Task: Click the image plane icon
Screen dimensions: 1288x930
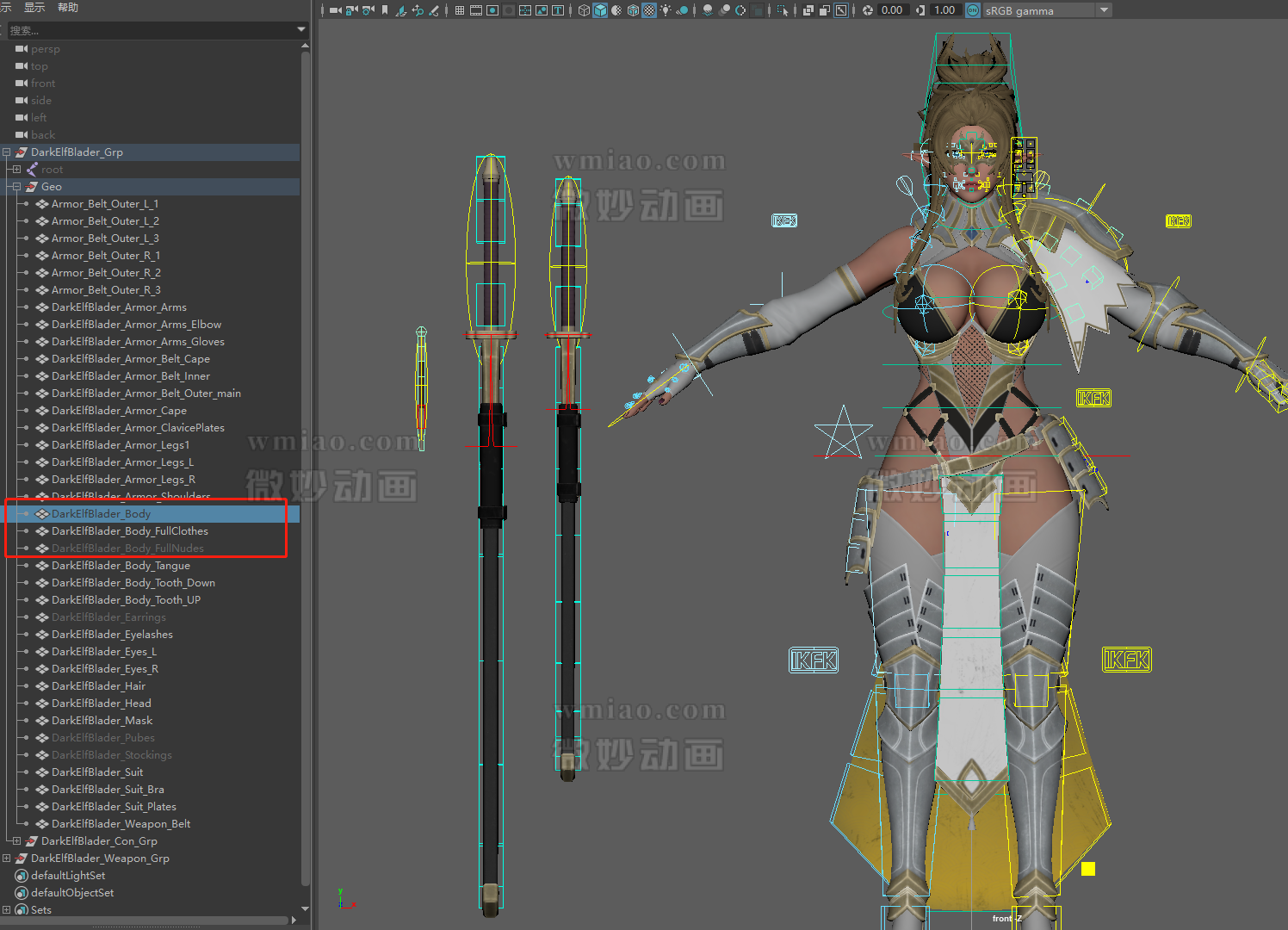Action: [x=400, y=10]
